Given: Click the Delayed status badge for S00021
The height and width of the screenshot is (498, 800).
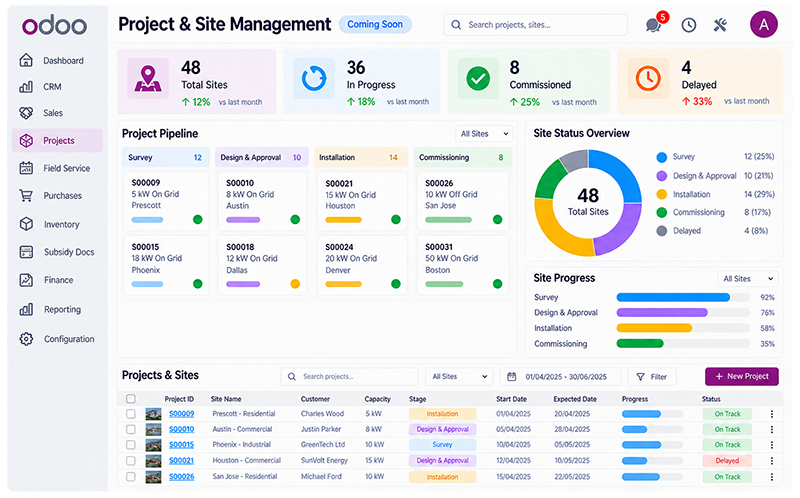Looking at the screenshot, I should point(727,460).
